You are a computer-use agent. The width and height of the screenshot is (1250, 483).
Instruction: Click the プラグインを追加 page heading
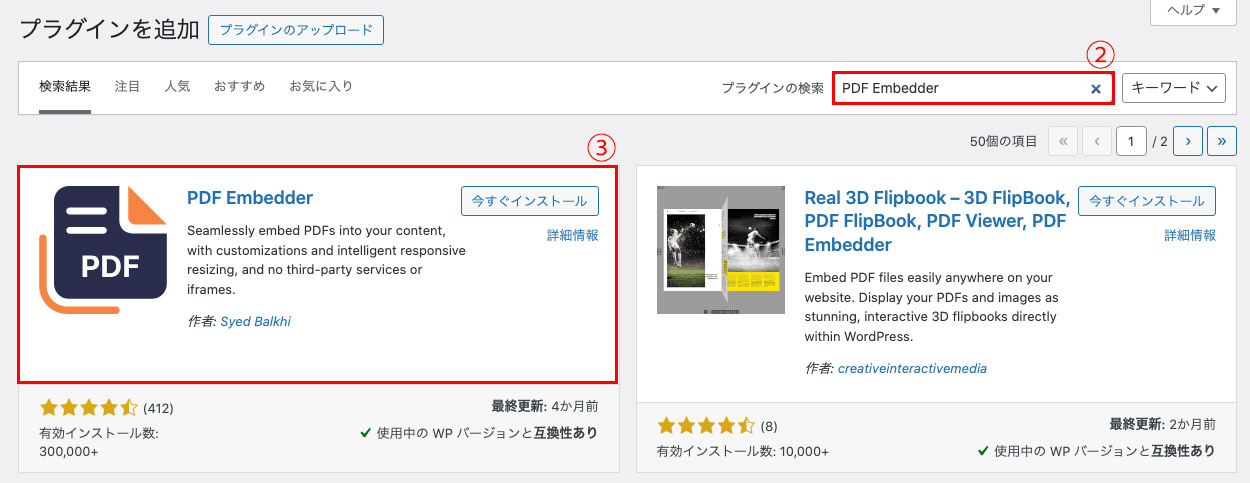tap(110, 30)
